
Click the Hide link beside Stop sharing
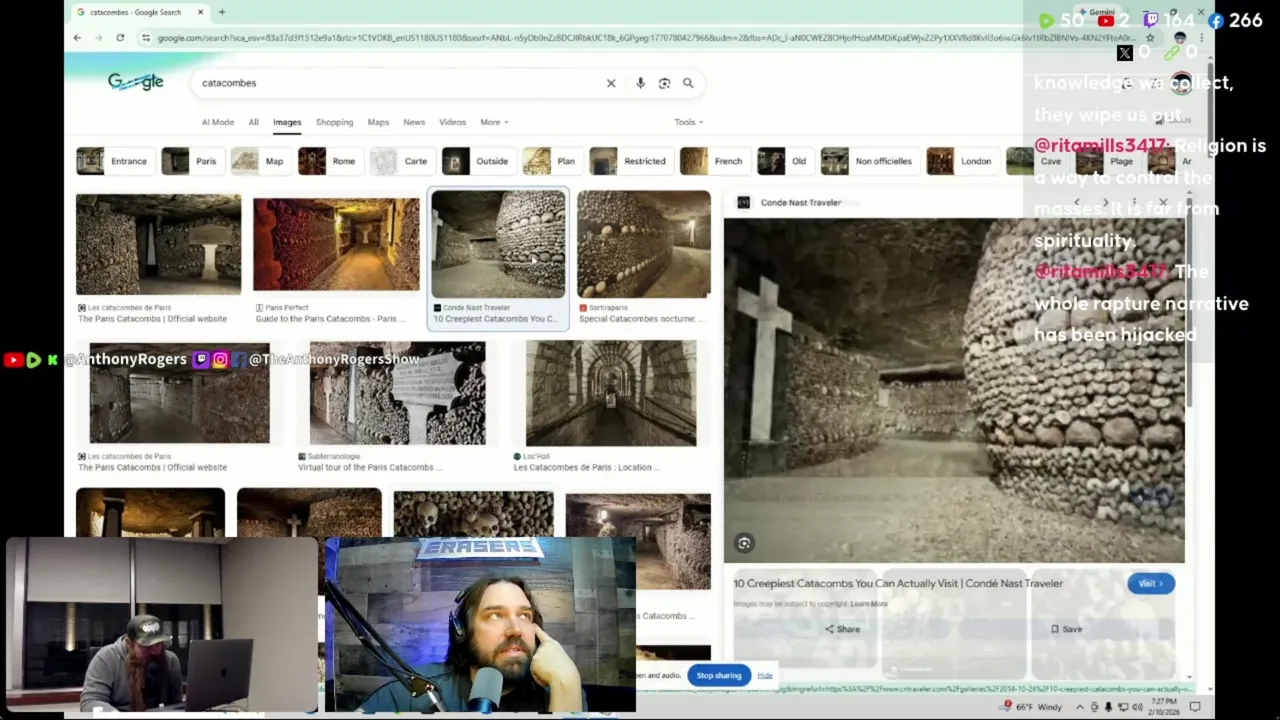764,675
